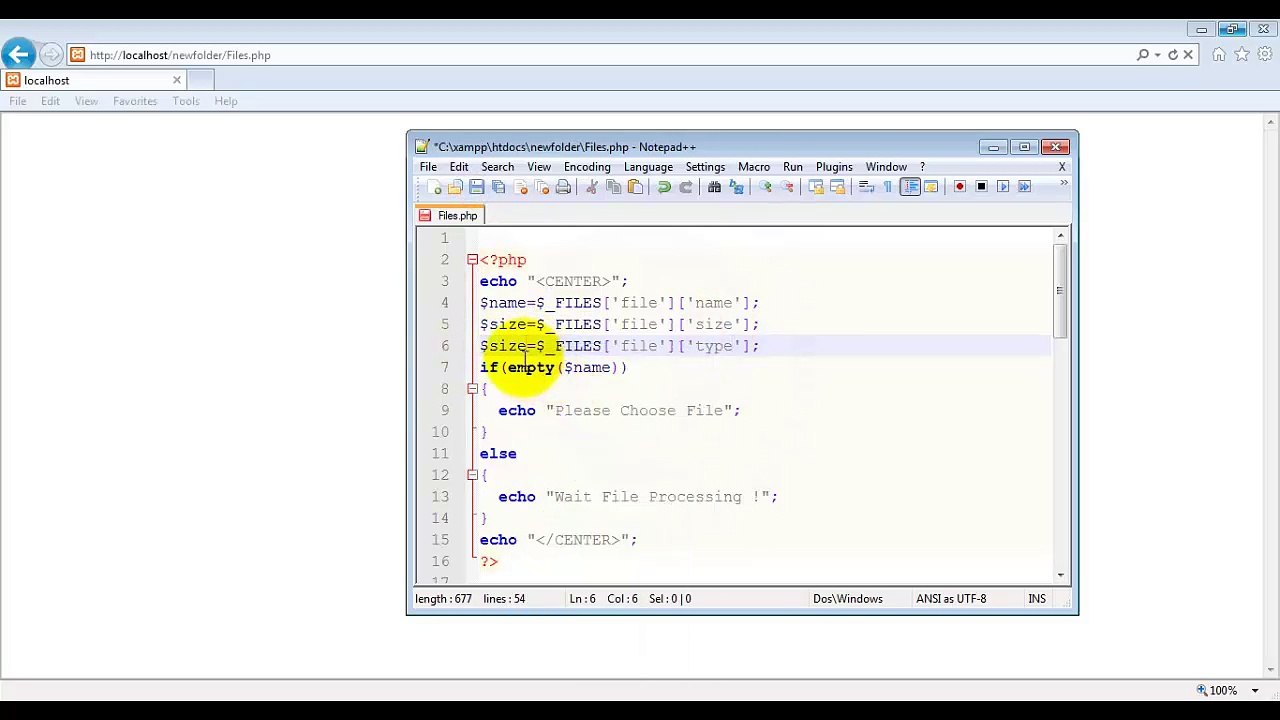
Task: Expand the toolbar overflow chevron
Action: click(1063, 184)
